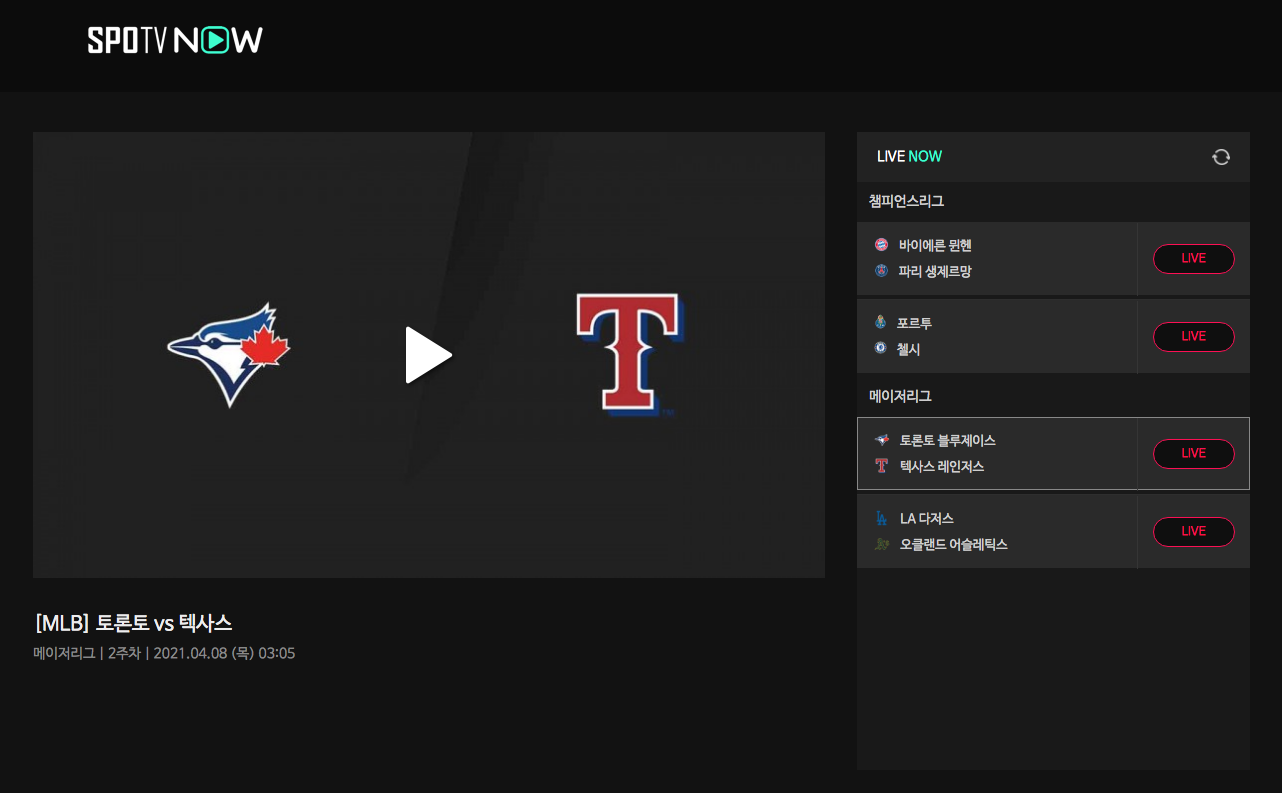Image resolution: width=1282 pixels, height=793 pixels.
Task: Select the 파리 생제르망 team name
Action: pos(935,271)
